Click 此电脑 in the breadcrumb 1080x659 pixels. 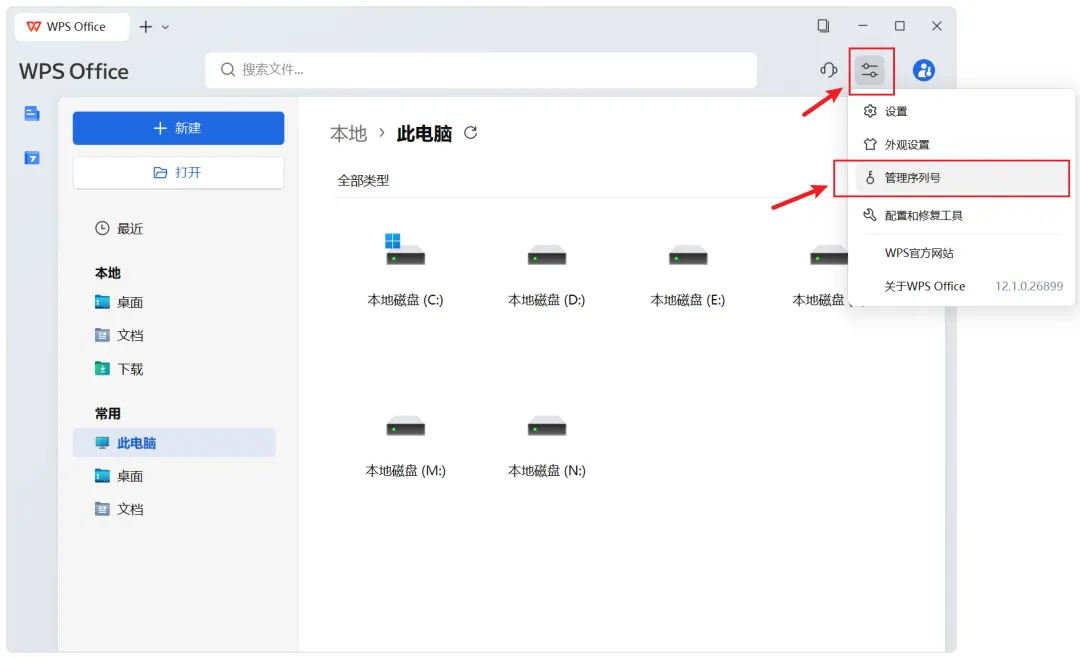424,133
